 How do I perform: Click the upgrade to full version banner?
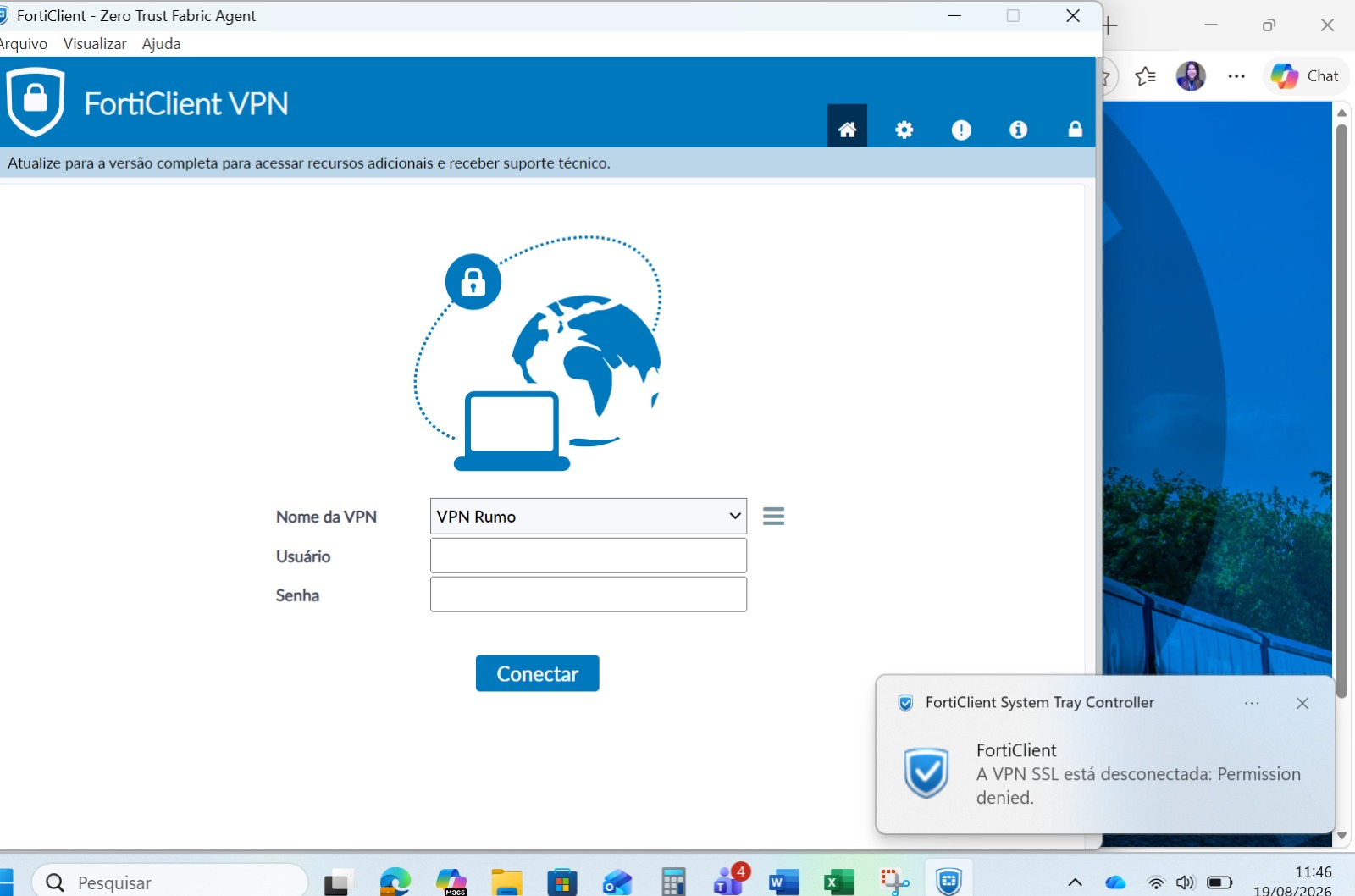pos(309,163)
